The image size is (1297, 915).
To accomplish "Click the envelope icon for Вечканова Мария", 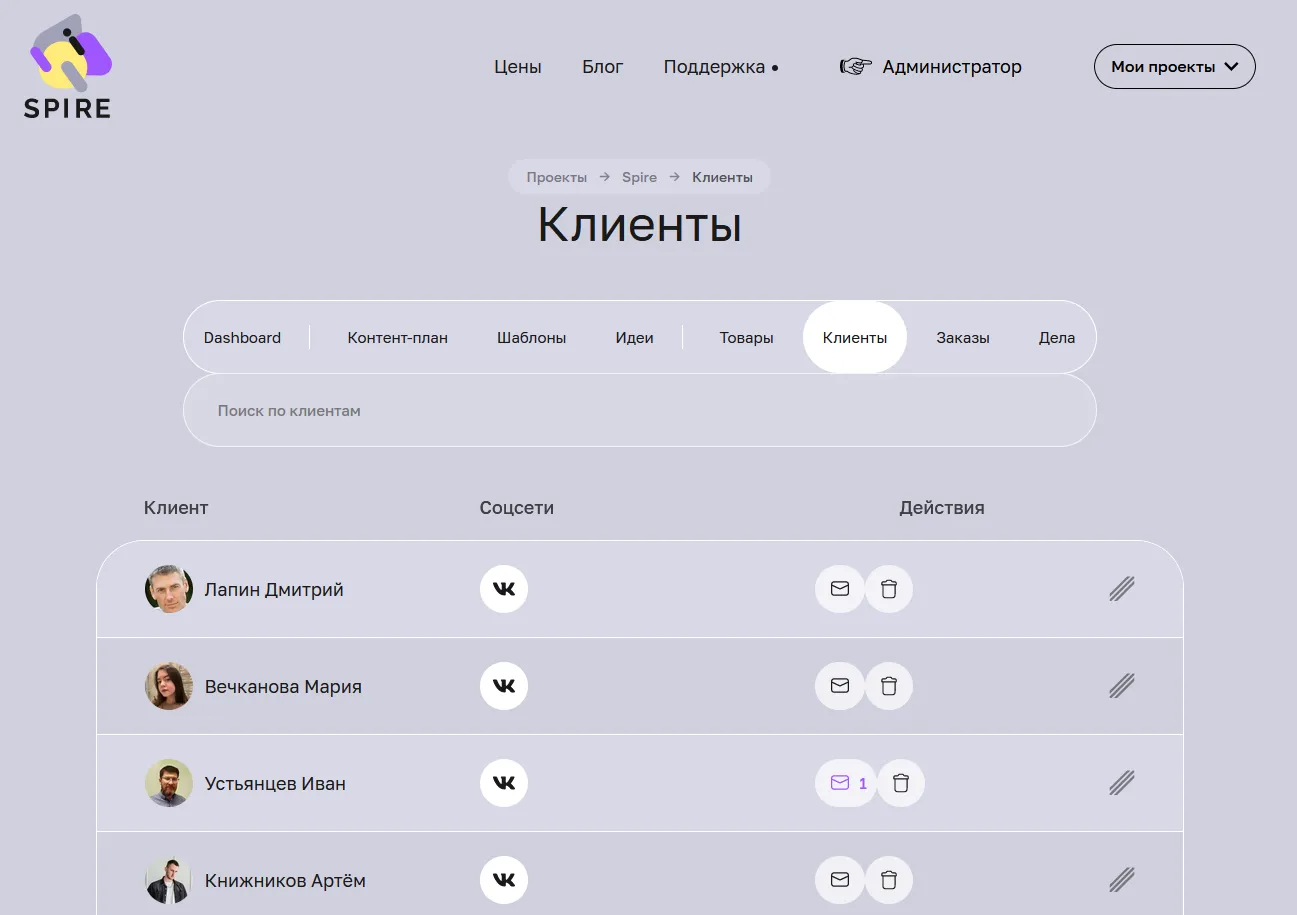I will 839,686.
